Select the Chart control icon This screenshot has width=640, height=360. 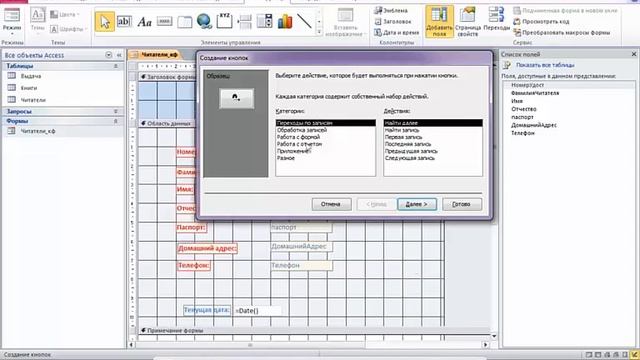pos(284,21)
